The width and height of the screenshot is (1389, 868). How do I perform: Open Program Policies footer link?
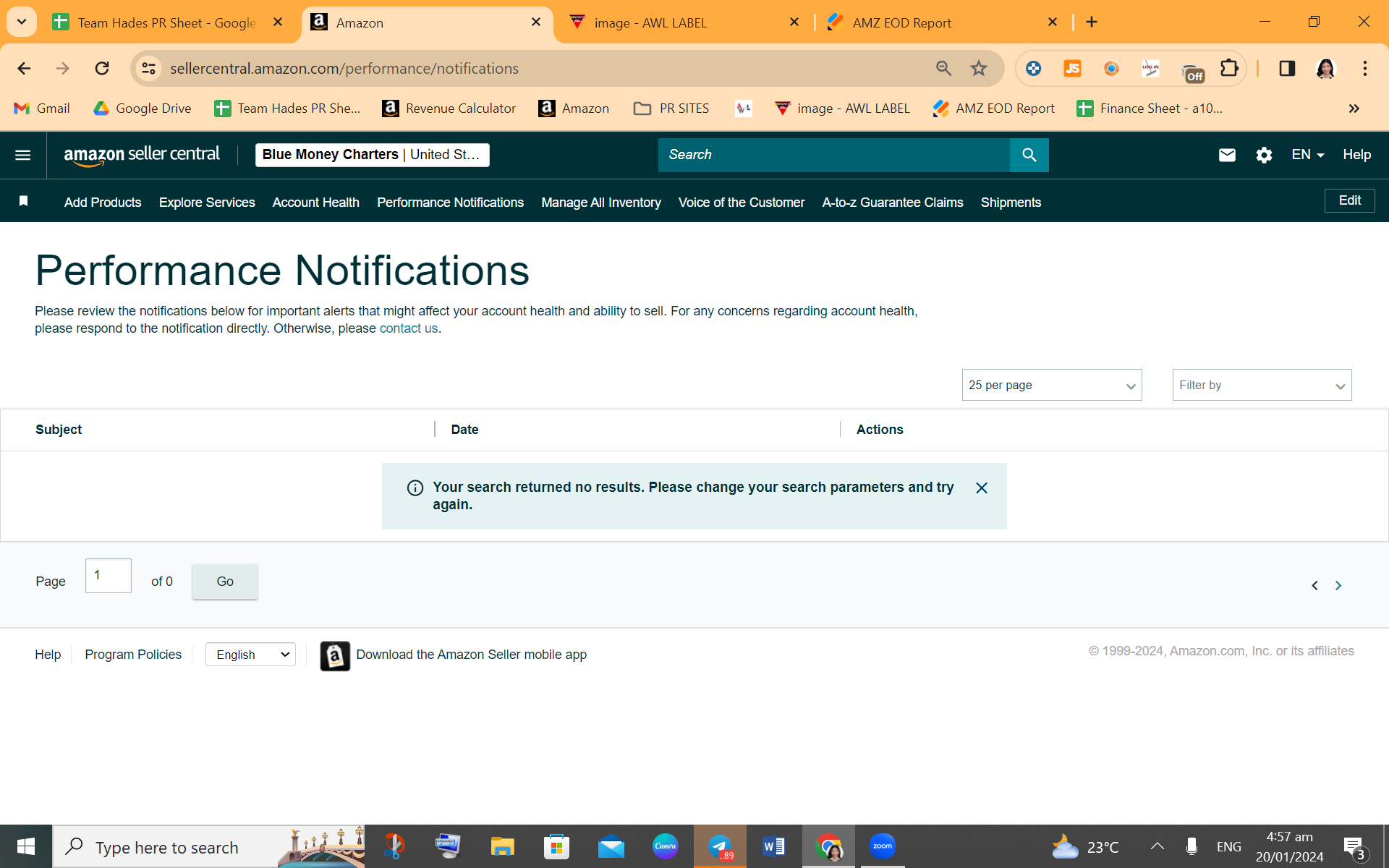pyautogui.click(x=133, y=655)
